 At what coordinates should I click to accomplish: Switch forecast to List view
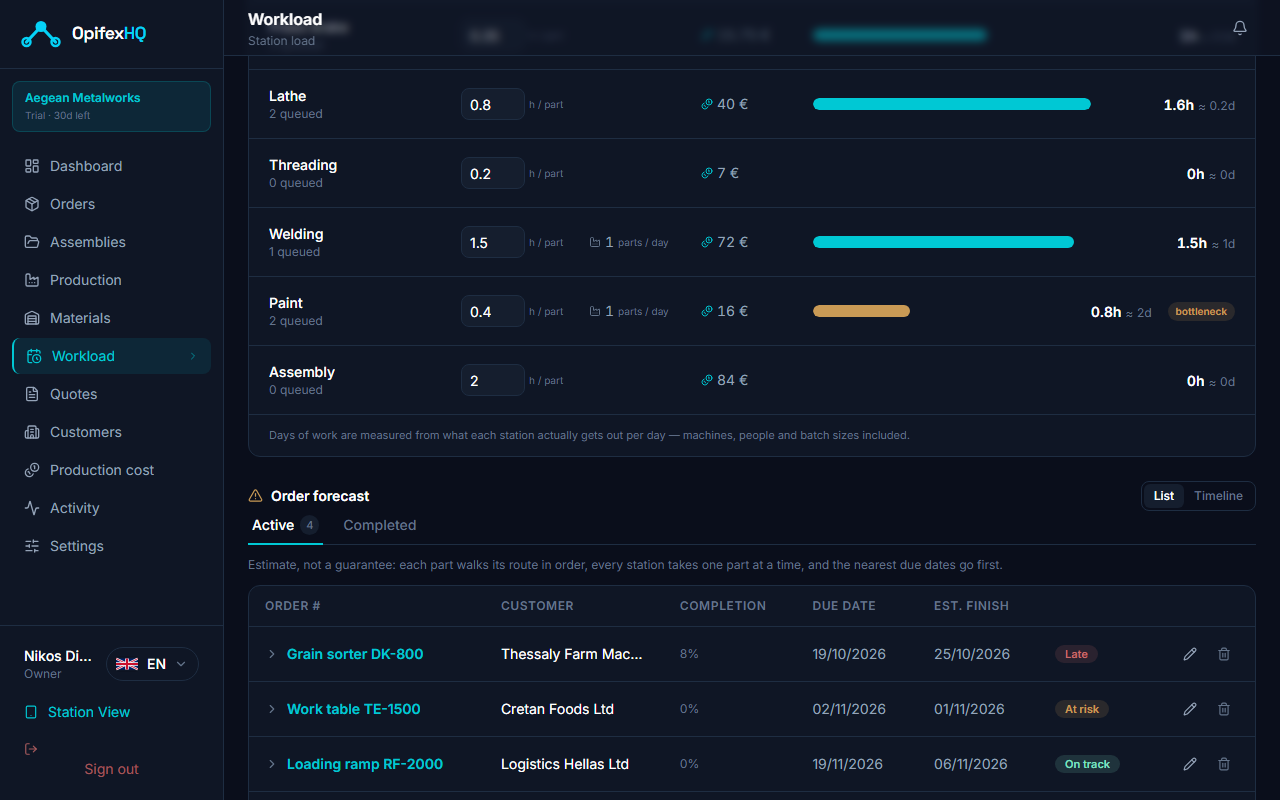tap(1164, 496)
